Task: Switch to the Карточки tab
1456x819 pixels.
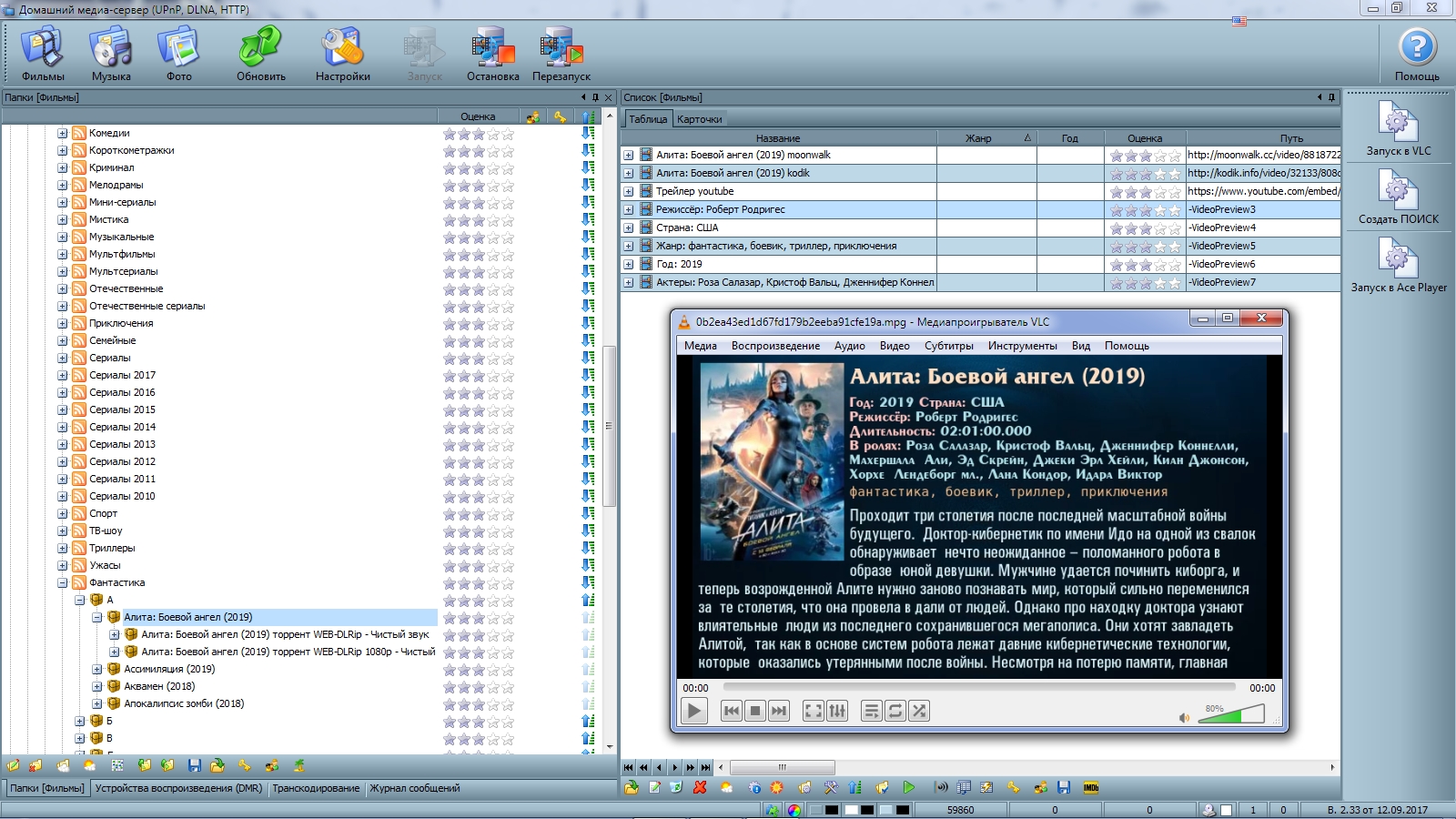Action: pos(699,119)
